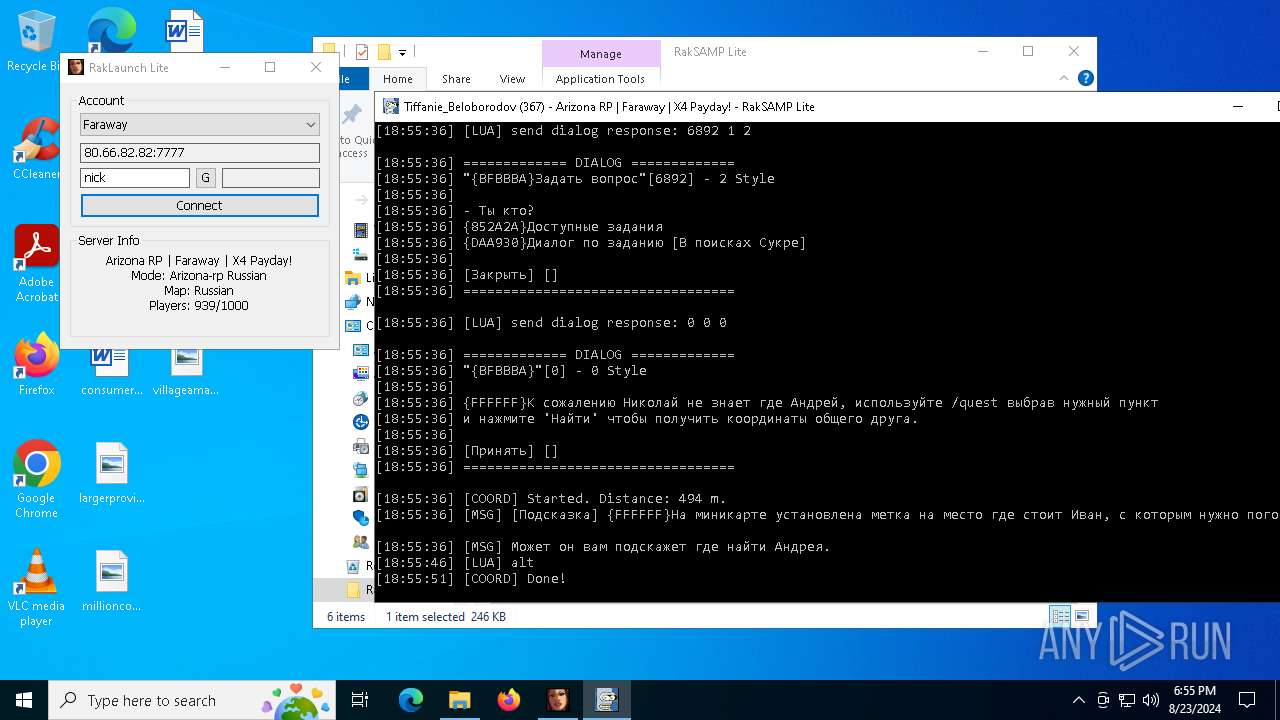Open File Explorer from the taskbar

(x=459, y=700)
